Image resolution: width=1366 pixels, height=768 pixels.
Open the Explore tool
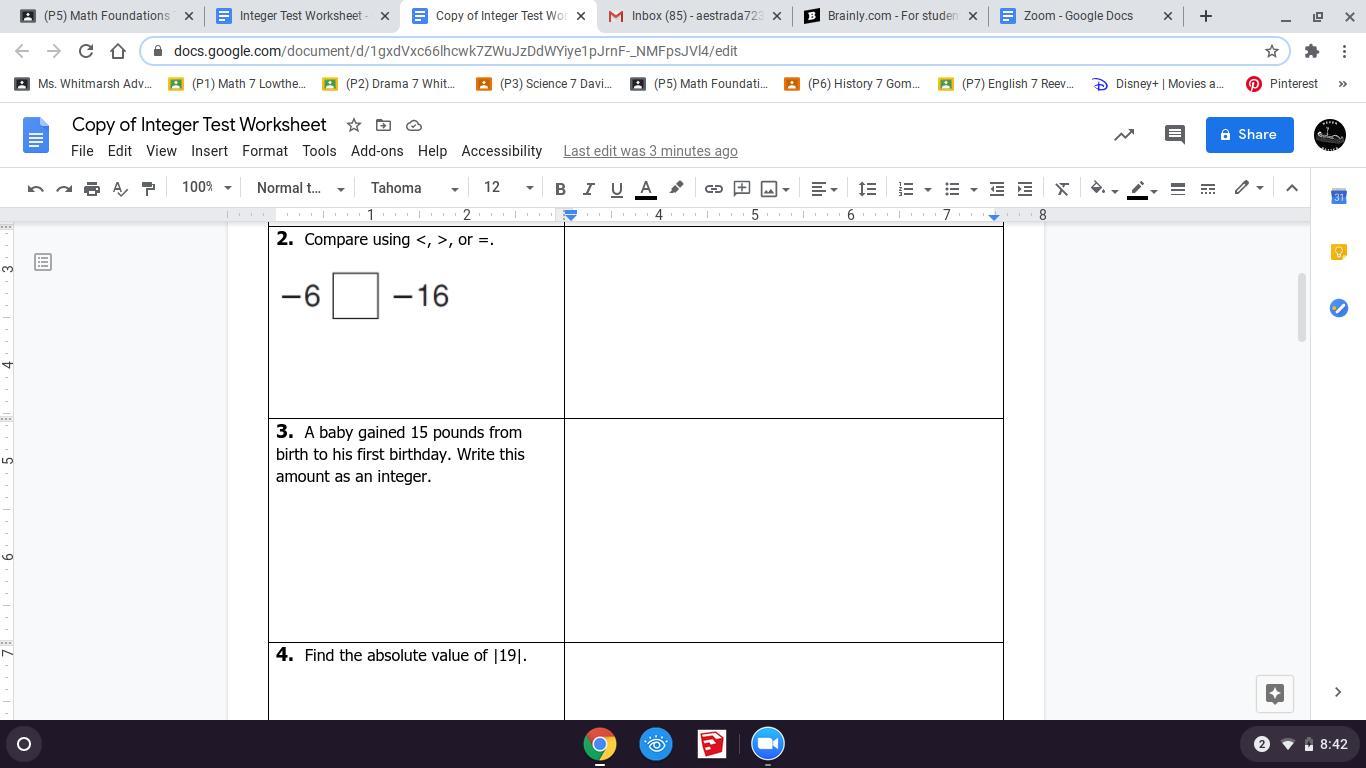point(1275,694)
